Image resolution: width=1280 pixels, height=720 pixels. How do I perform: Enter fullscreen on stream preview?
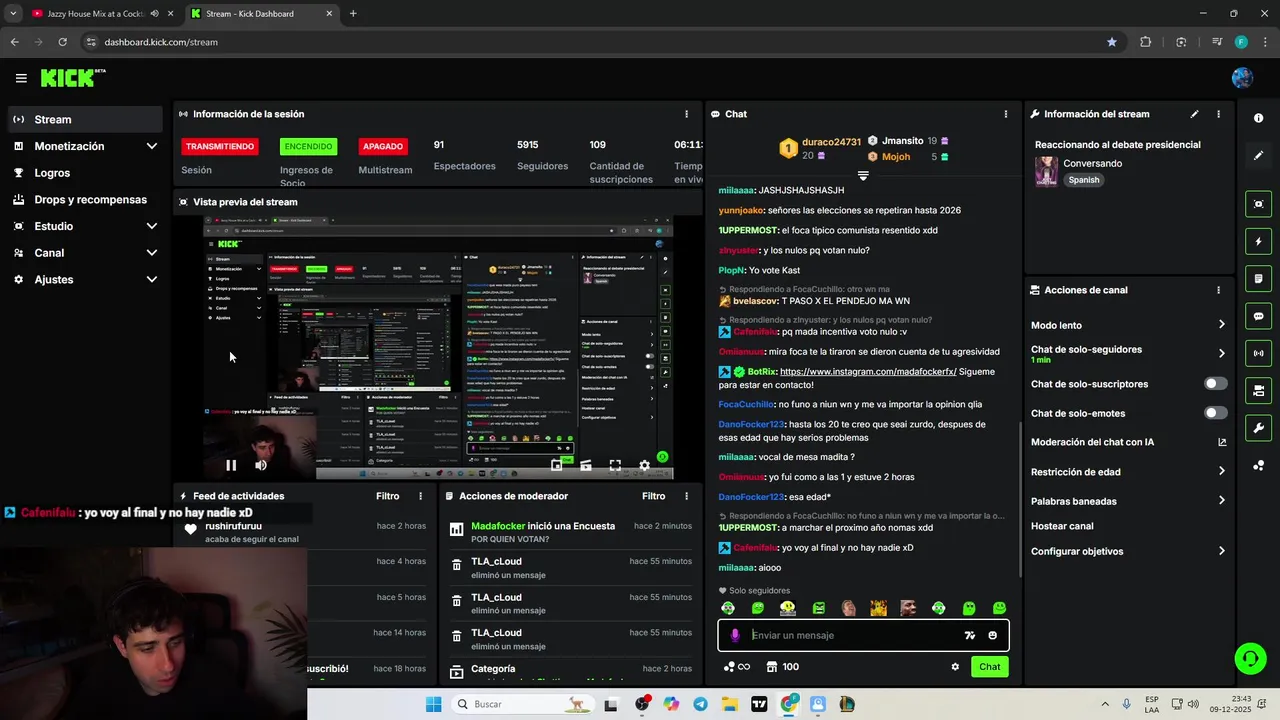(x=615, y=465)
